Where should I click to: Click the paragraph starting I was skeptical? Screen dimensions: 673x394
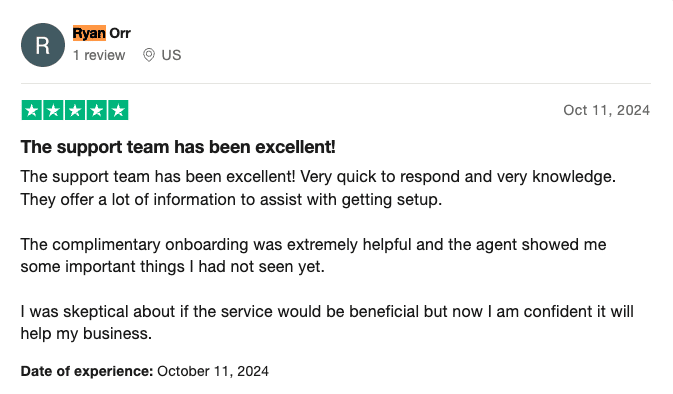[327, 322]
